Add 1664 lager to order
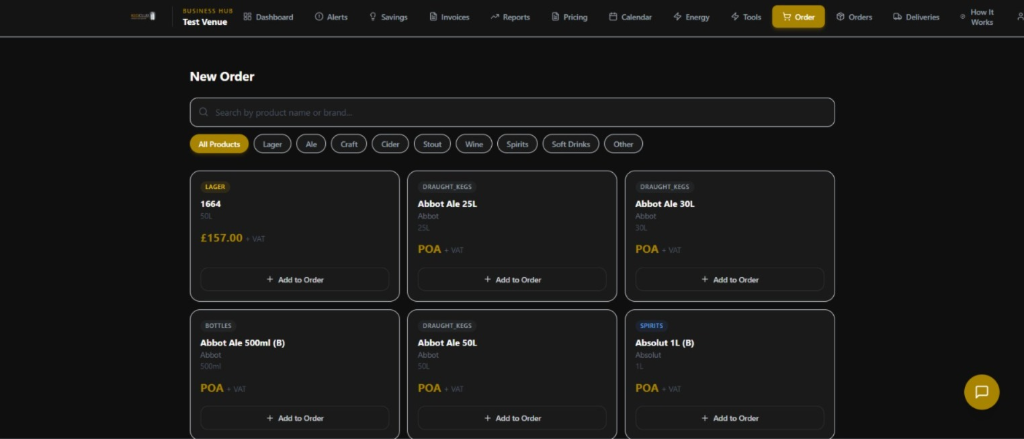Screen dimensions: 1024x439 tap(295, 280)
